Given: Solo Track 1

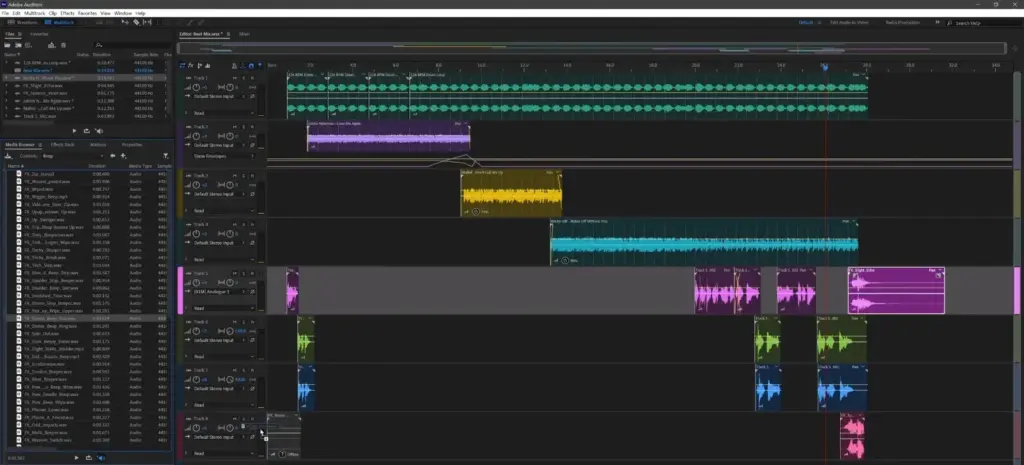Looking at the screenshot, I should (244, 78).
